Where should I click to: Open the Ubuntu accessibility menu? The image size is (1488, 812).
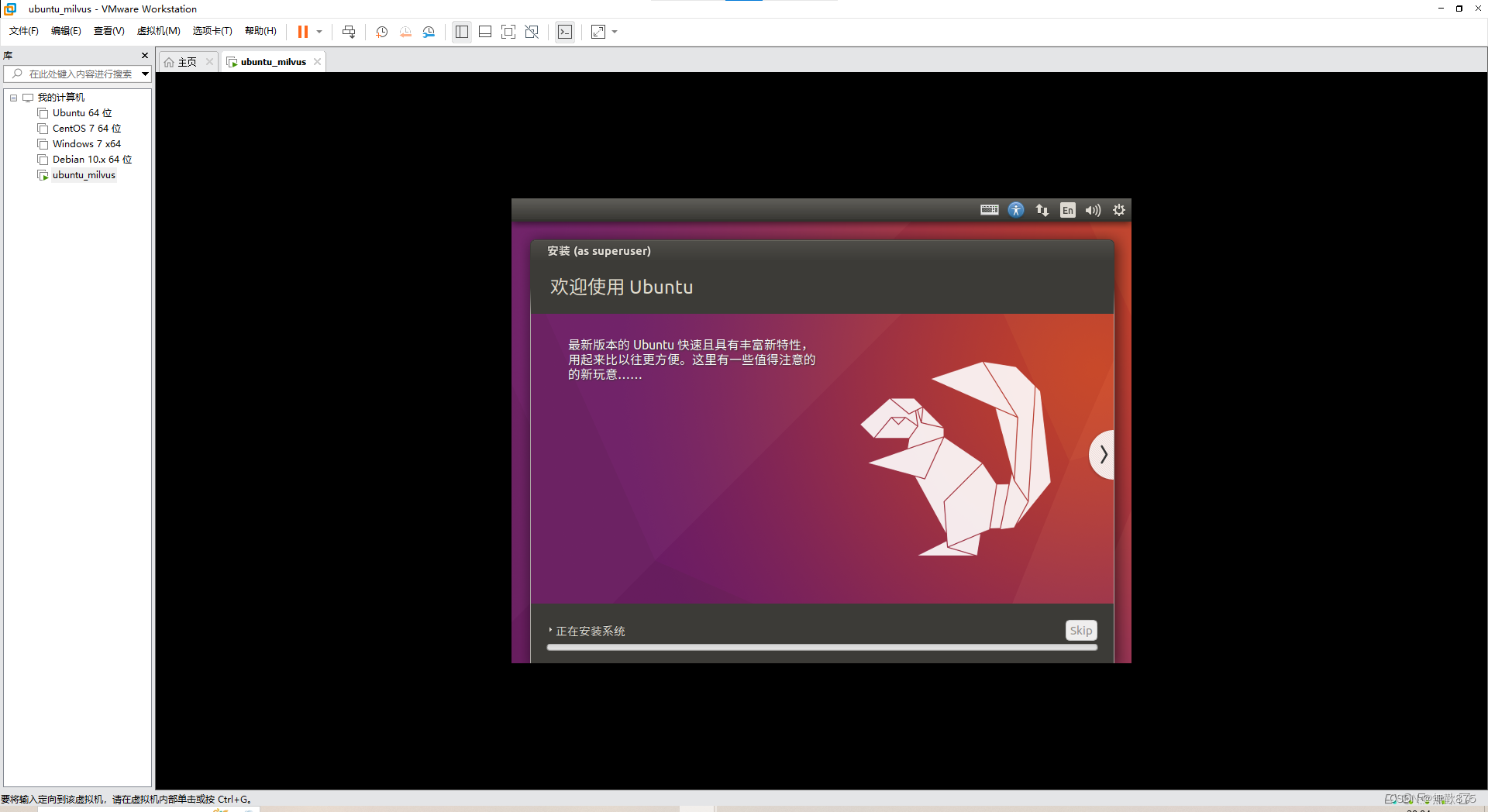tap(1016, 210)
